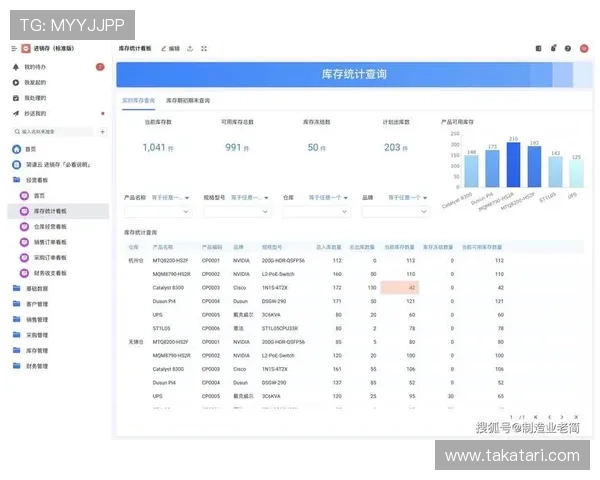This screenshot has height=480, width=600.
Task: Click the Dusun Pi4 cell with 171
Action: click(337, 301)
